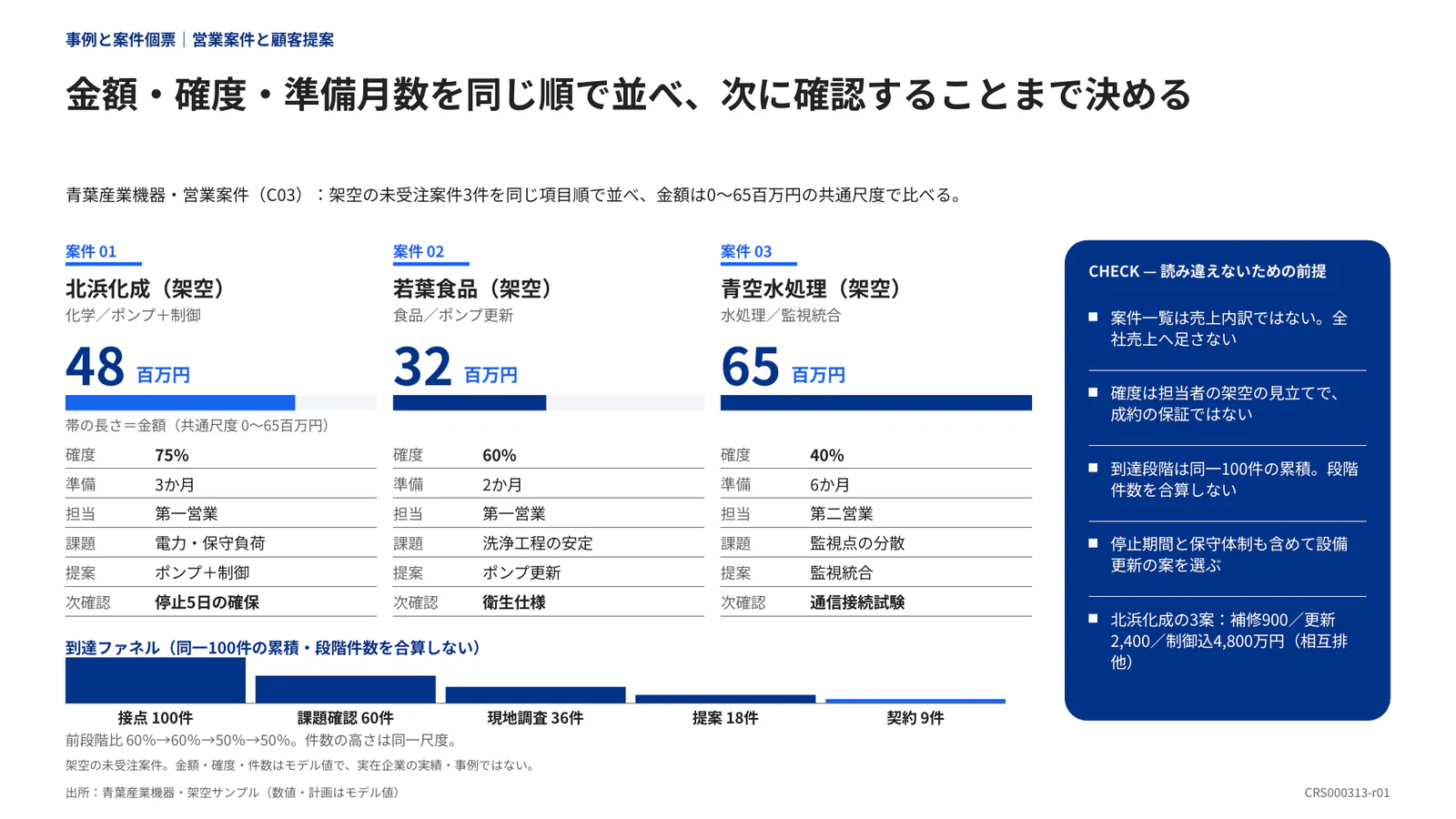Click the bullet about 北浜化成の3案
Image resolution: width=1456 pixels, height=819 pixels.
(x=1227, y=641)
